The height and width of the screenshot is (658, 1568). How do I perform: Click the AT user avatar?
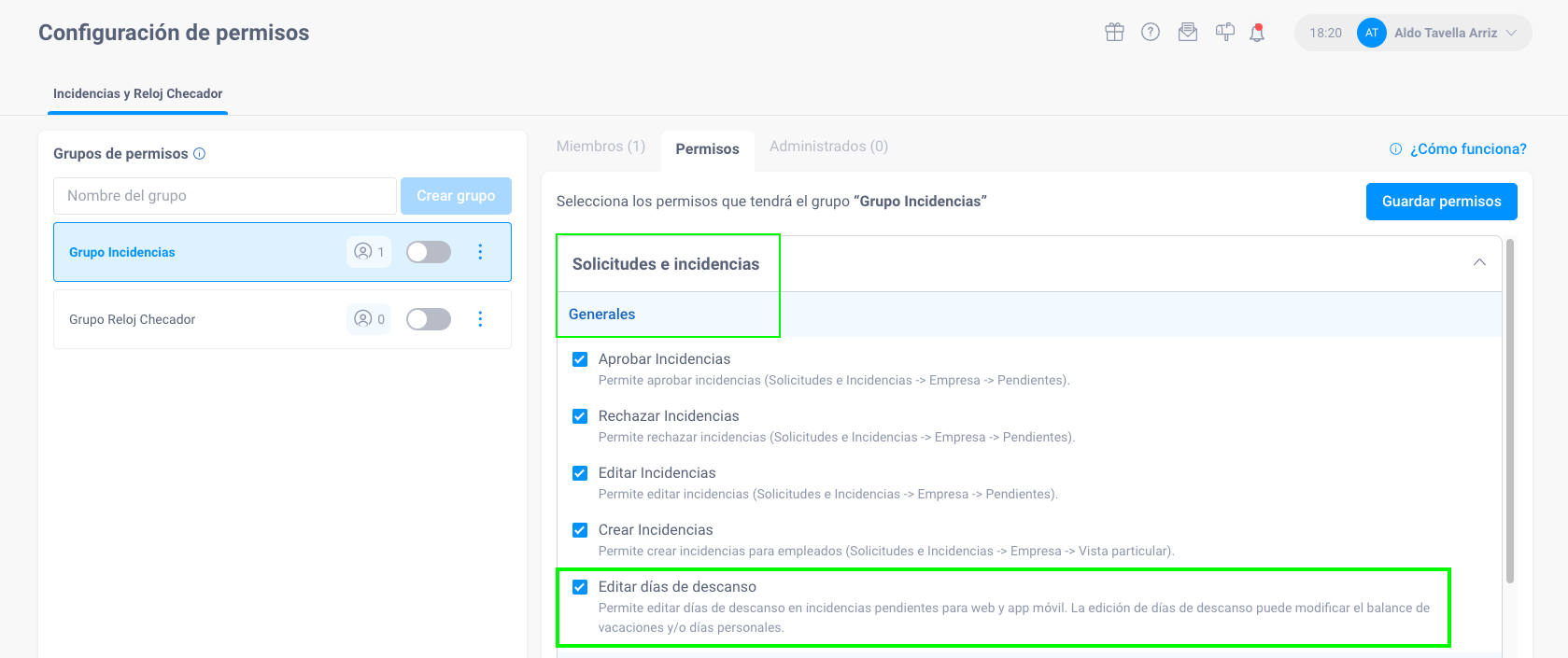pyautogui.click(x=1371, y=33)
